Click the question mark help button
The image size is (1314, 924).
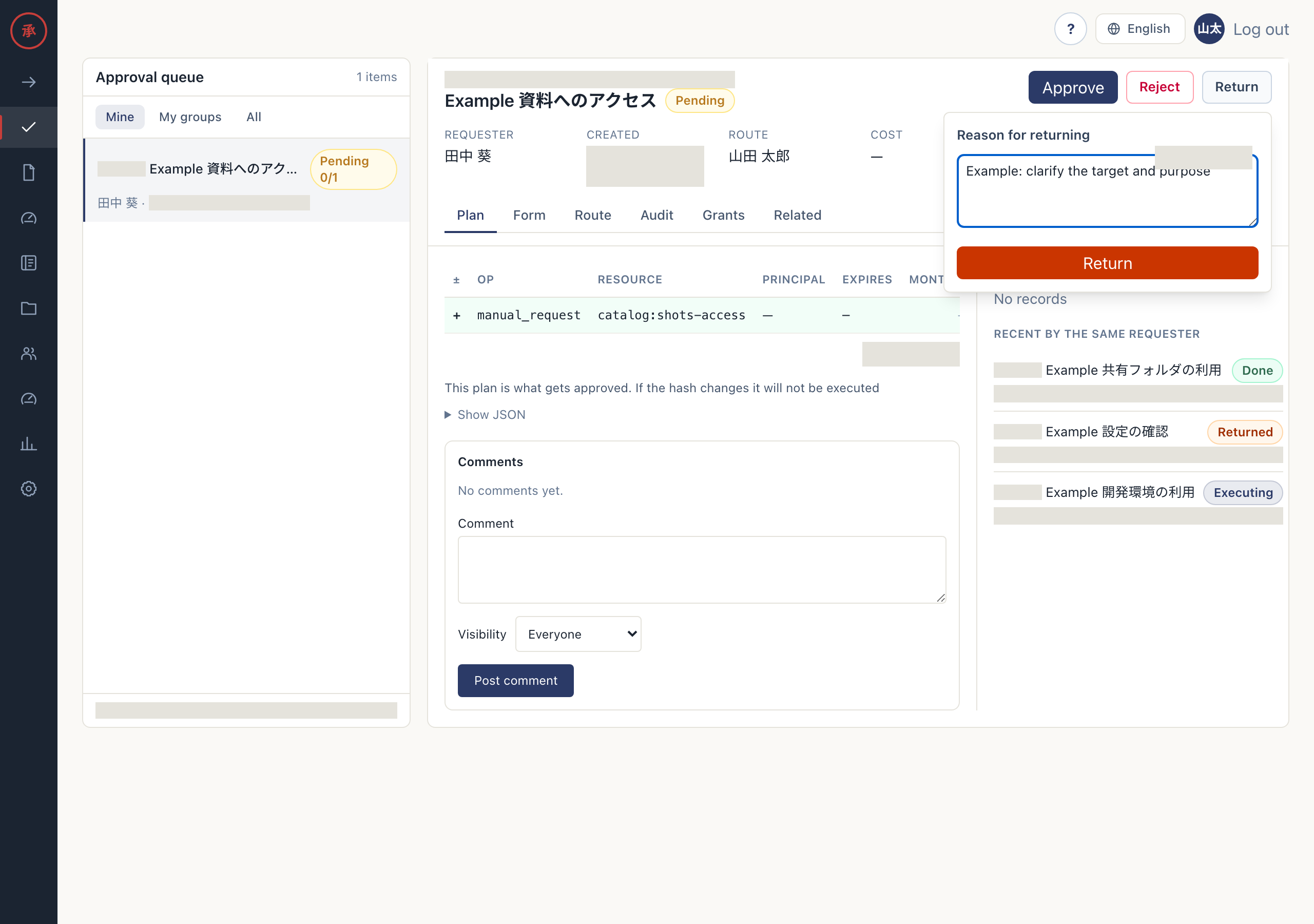tap(1070, 29)
